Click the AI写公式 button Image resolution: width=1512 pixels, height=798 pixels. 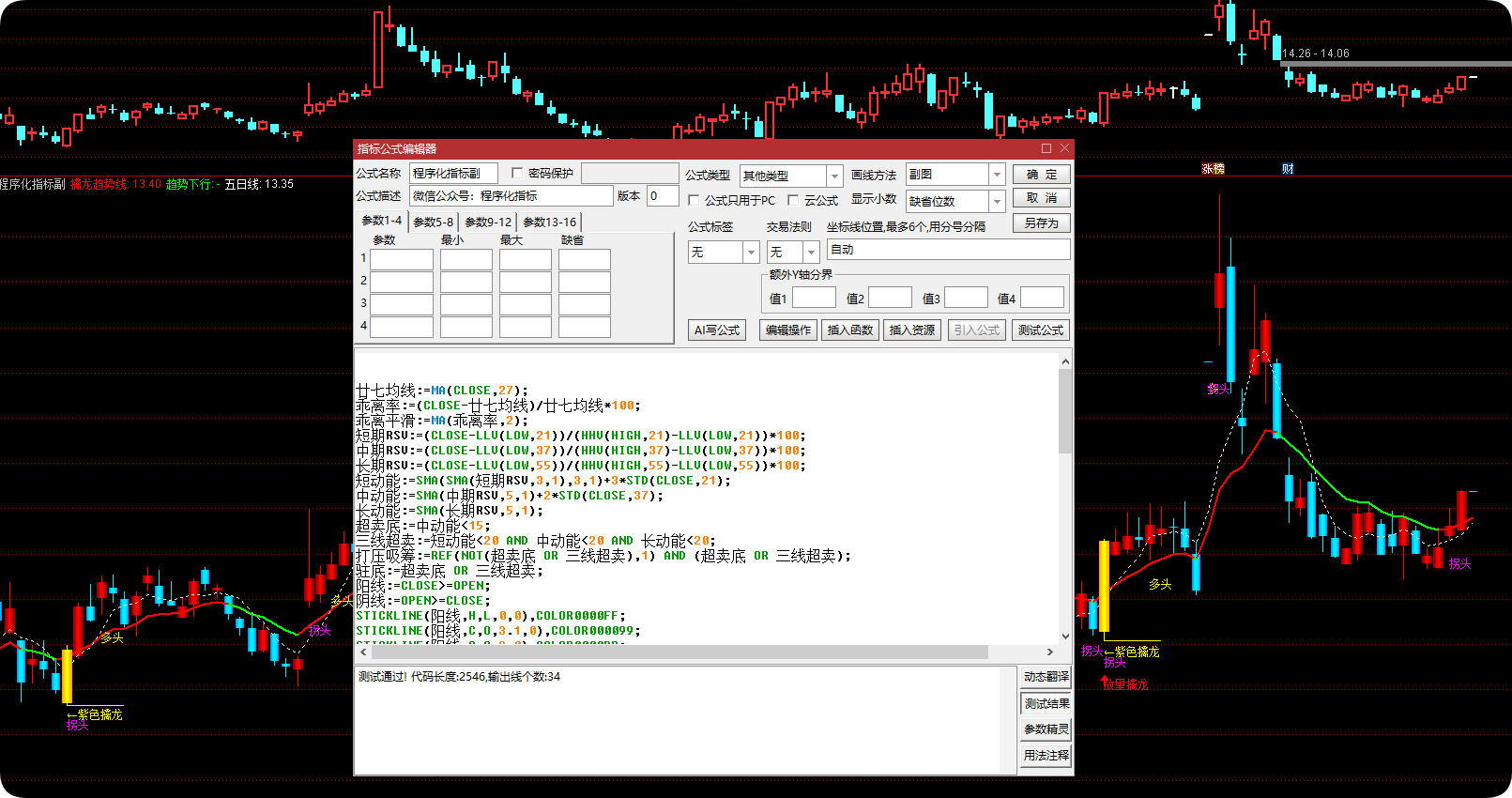pyautogui.click(x=717, y=330)
